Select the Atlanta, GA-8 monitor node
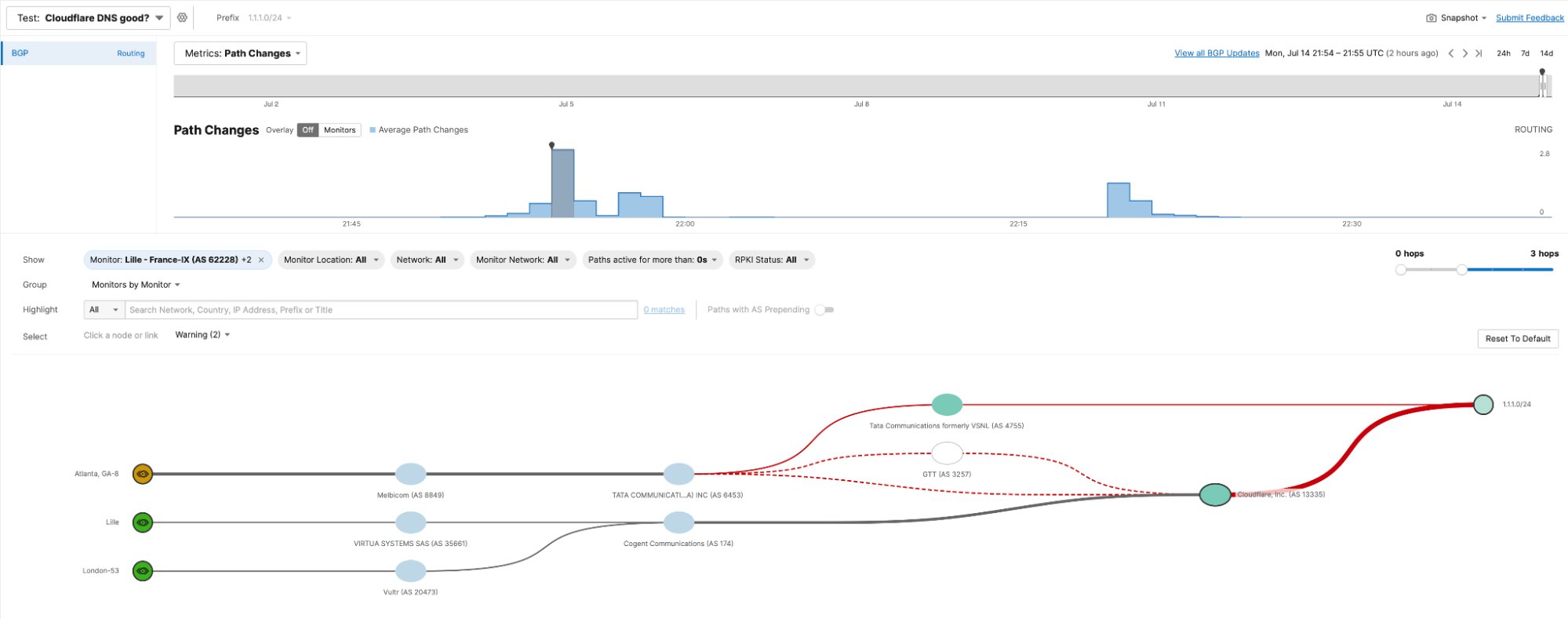Viewport: 1568px width, 619px height. tap(142, 474)
